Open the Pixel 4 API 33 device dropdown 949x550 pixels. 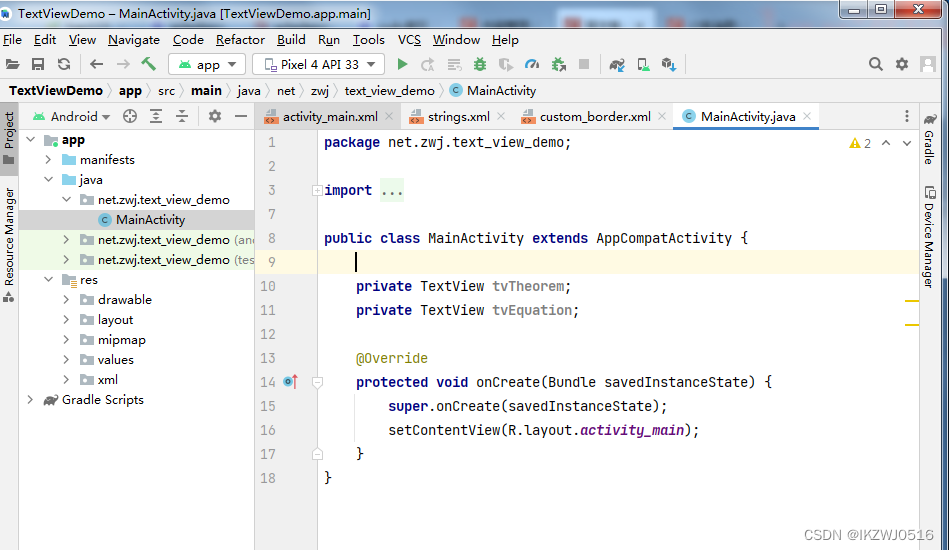320,64
